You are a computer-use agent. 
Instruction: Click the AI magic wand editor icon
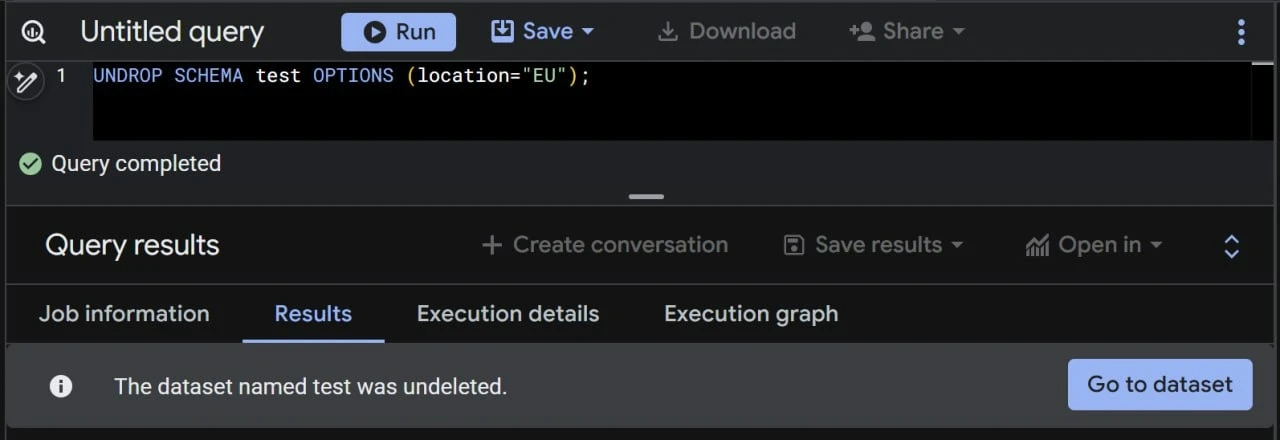pos(24,81)
